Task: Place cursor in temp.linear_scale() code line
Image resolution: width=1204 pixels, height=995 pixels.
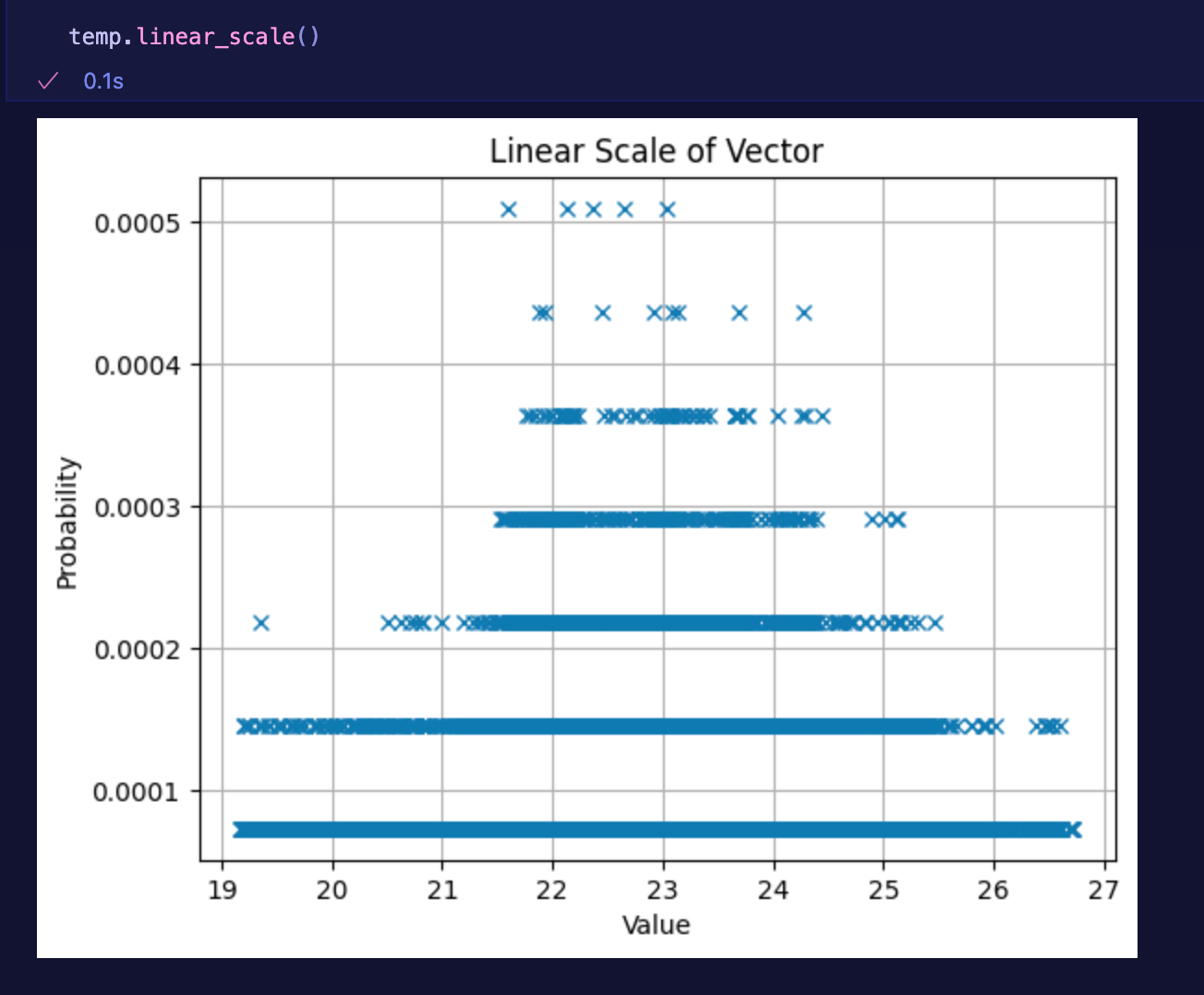Action: 194,37
